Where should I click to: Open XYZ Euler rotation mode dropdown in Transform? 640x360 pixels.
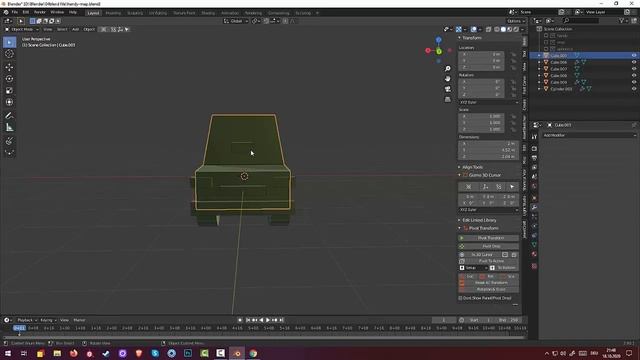(489, 102)
